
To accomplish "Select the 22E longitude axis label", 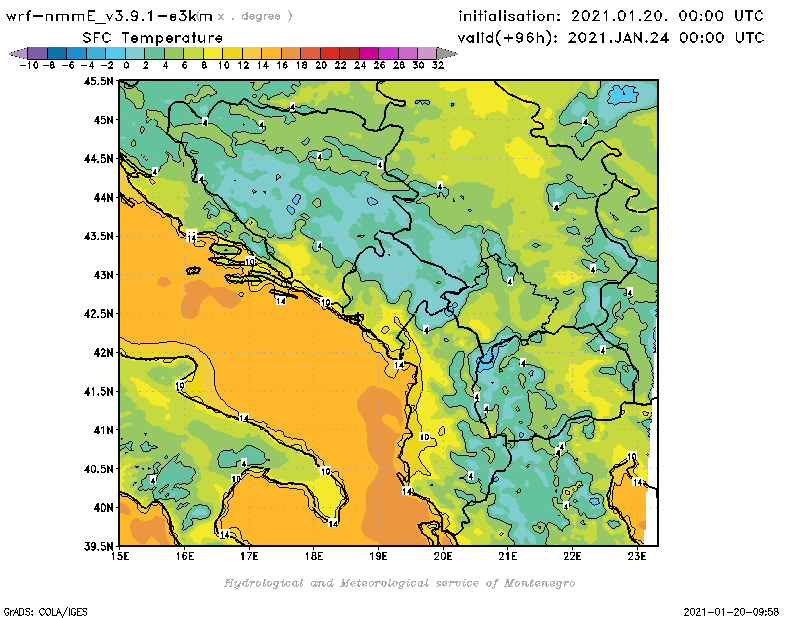I will click(x=572, y=556).
